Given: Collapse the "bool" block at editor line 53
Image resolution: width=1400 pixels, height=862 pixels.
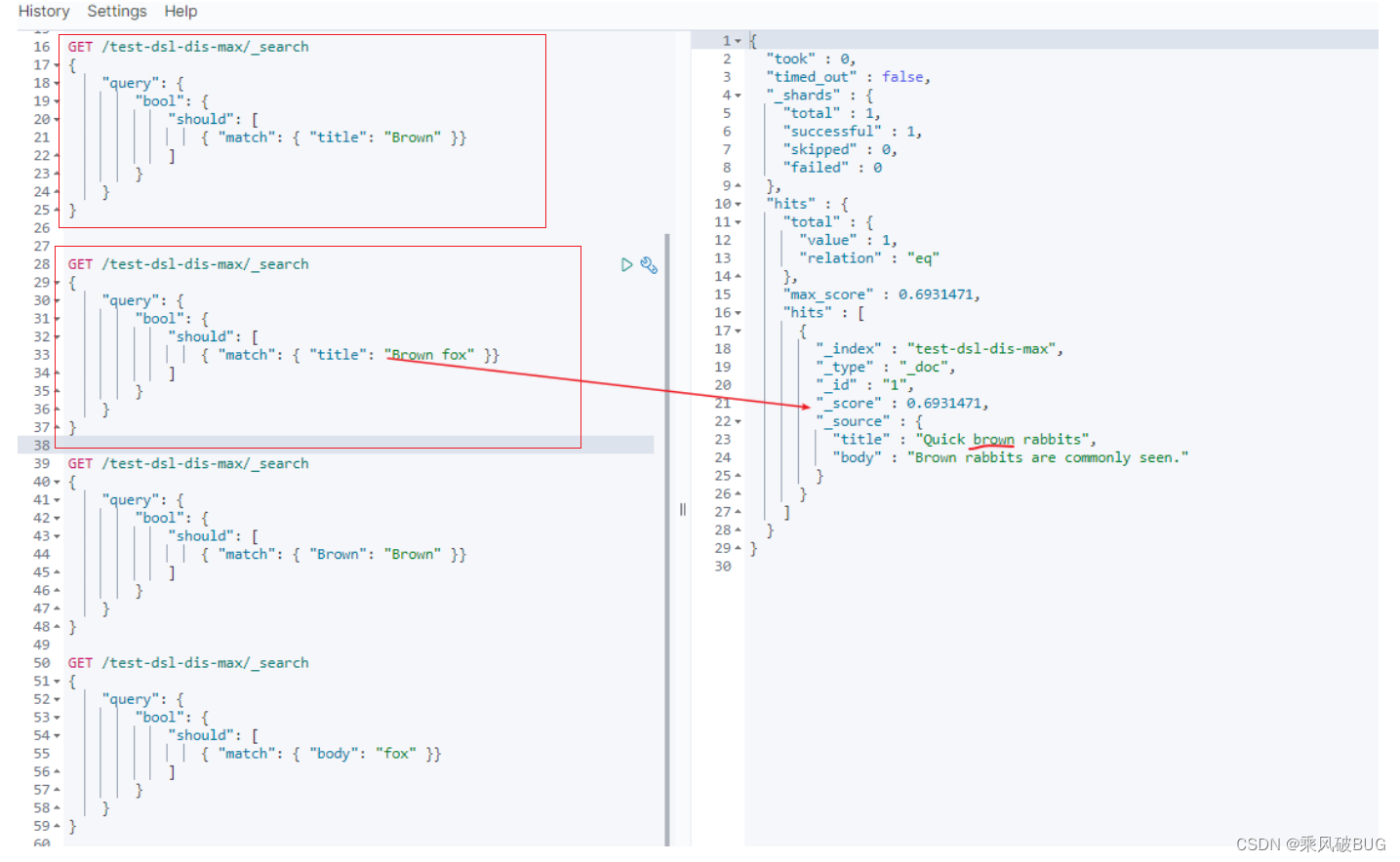Looking at the screenshot, I should (x=57, y=718).
